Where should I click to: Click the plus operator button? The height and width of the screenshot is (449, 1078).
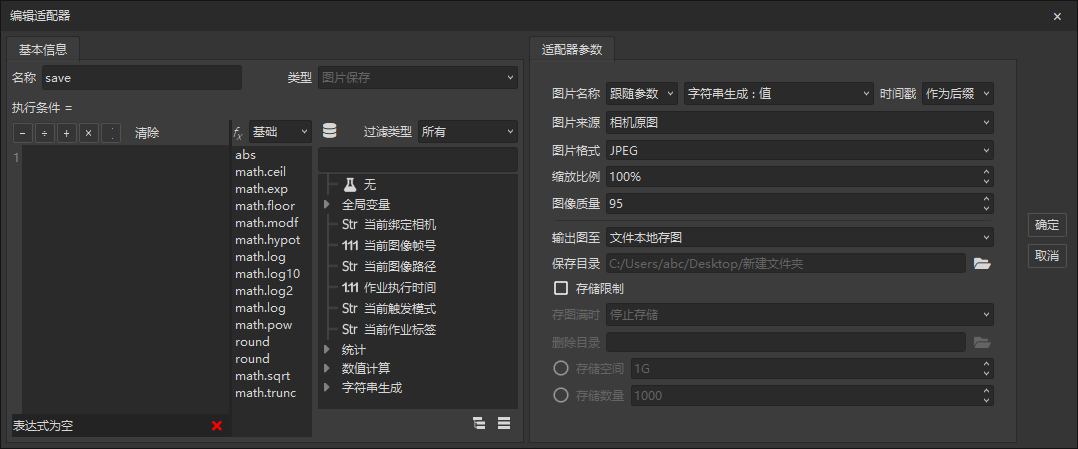tap(67, 133)
